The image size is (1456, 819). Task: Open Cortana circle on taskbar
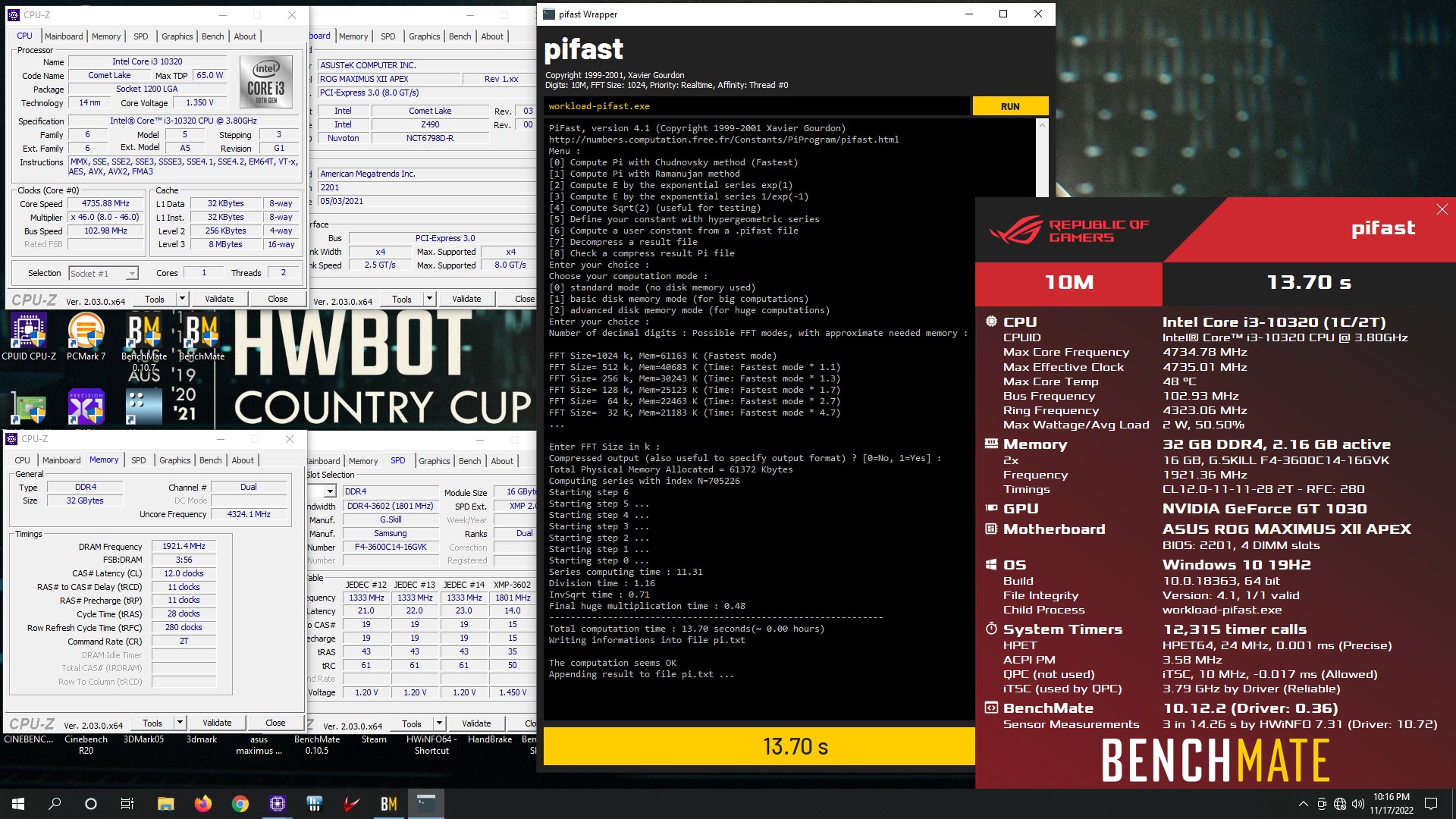(91, 804)
